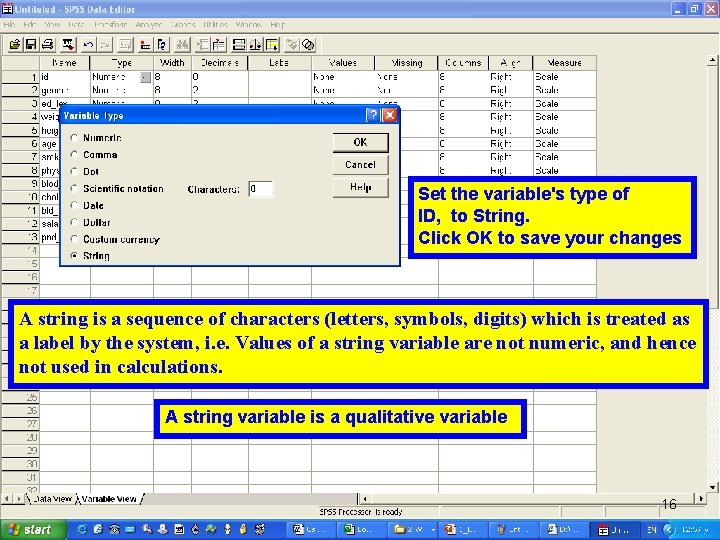Open the Data menu
This screenshot has height=540, width=720.
76,24
